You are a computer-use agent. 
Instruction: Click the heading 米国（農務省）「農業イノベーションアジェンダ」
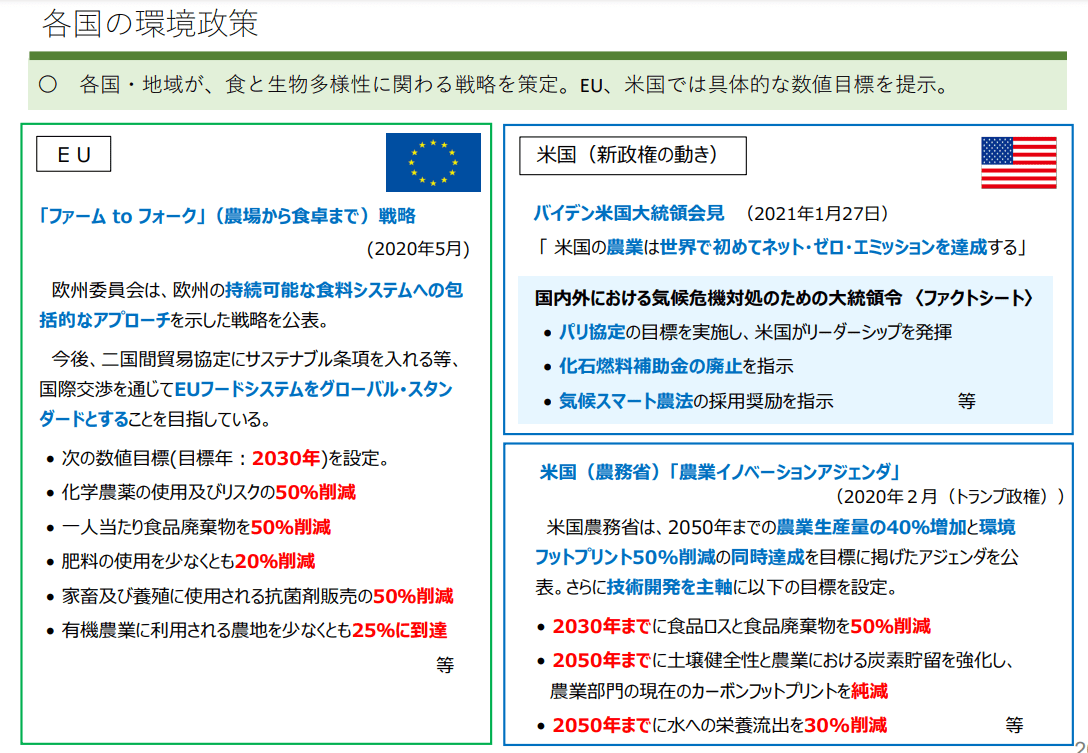coord(720,473)
